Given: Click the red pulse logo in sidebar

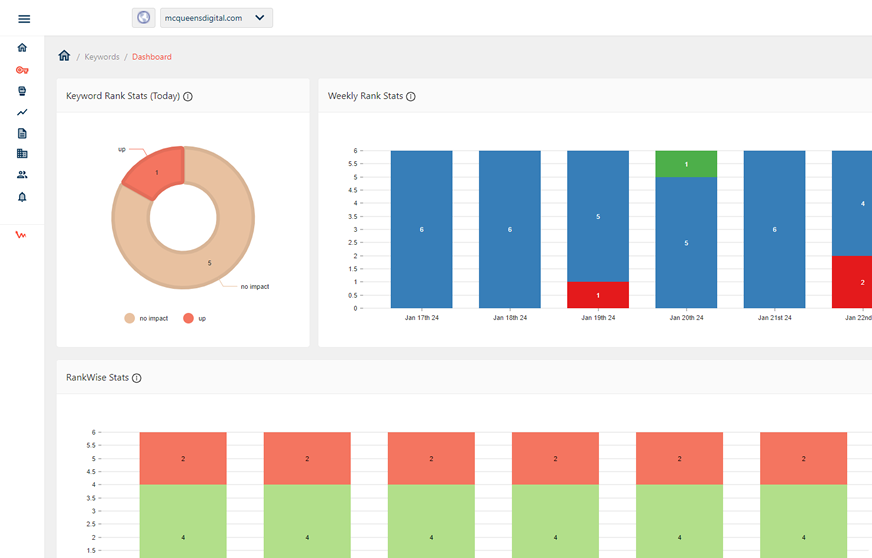Looking at the screenshot, I should 22,235.
